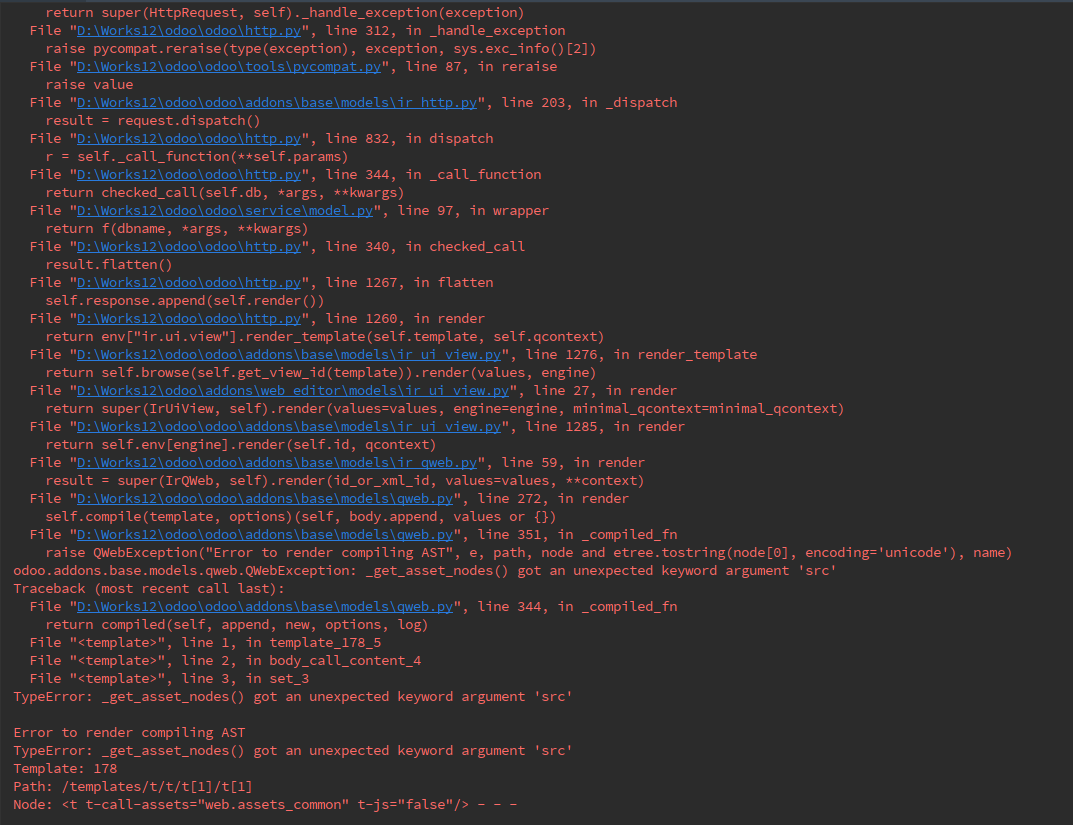Follow http.py link at line 832 dispatch
This screenshot has height=825, width=1073.
(x=189, y=139)
